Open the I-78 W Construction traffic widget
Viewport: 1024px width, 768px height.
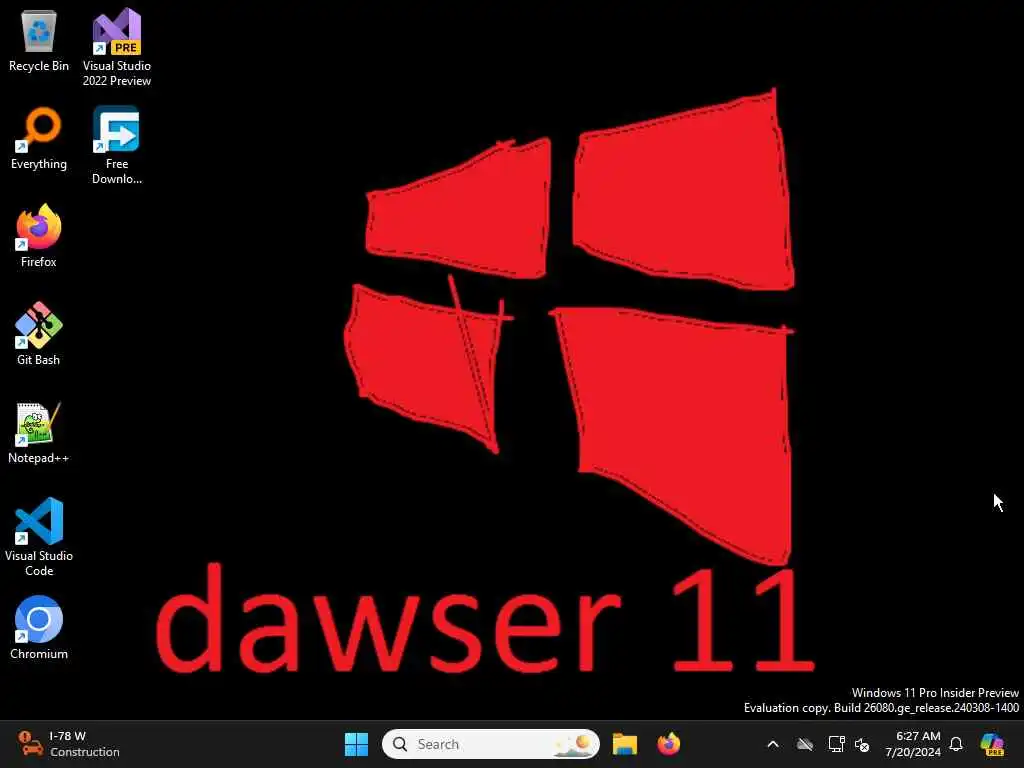(69, 744)
